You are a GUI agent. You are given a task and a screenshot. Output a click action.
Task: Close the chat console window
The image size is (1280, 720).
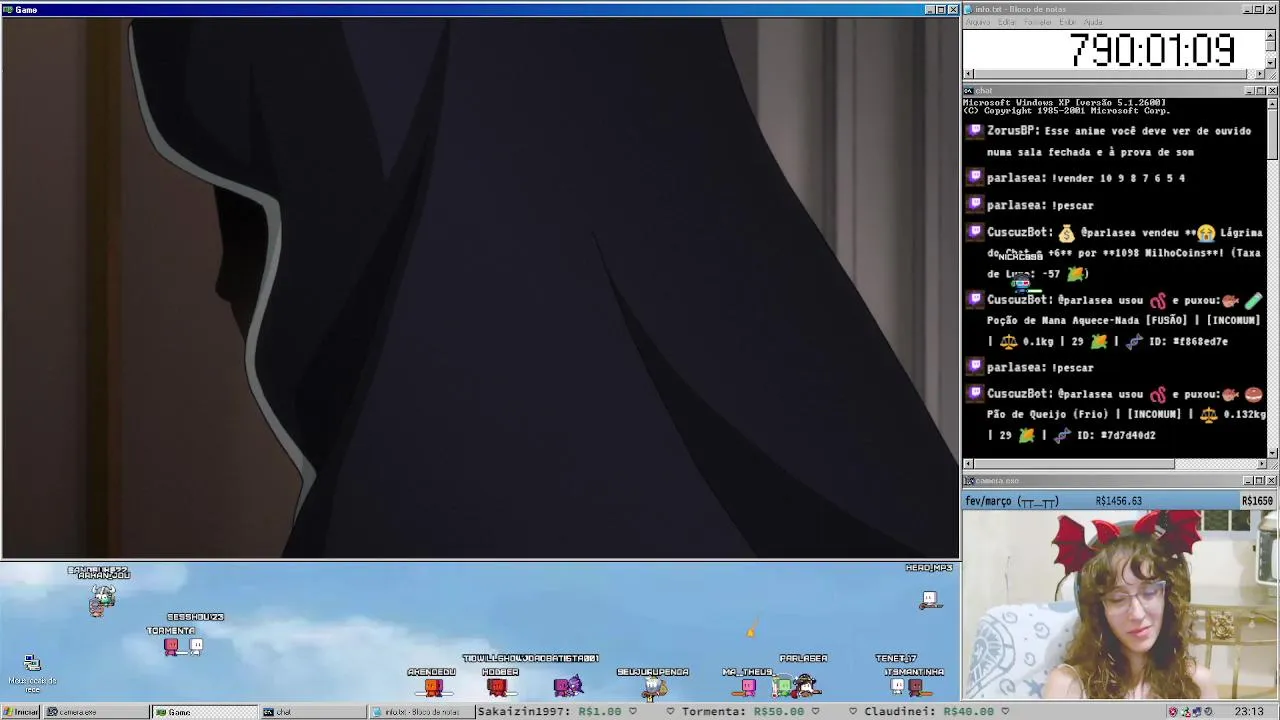tap(1272, 91)
